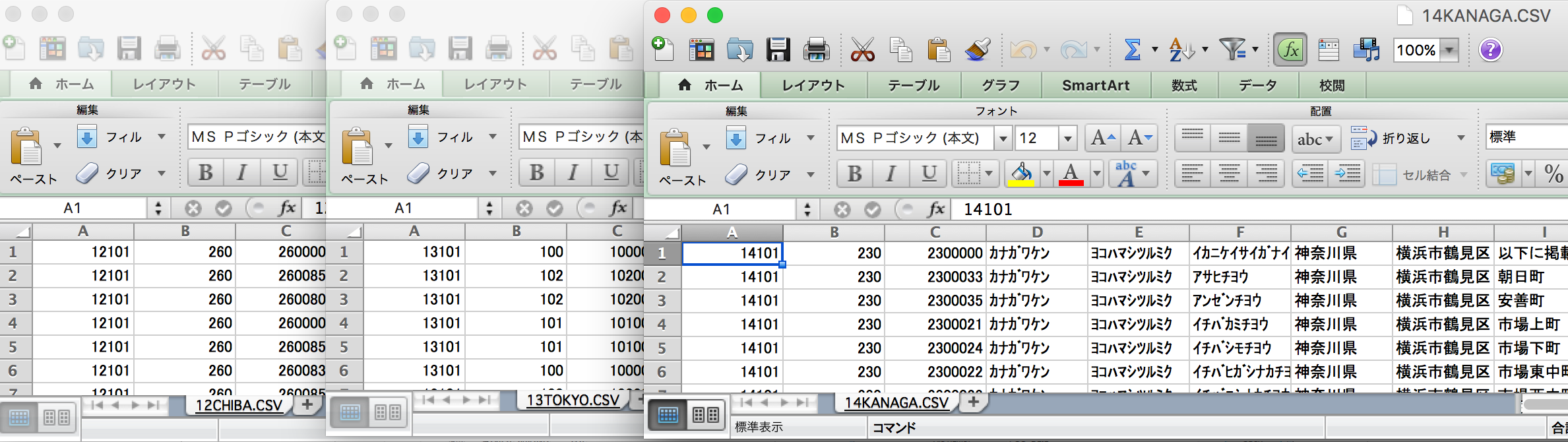Decrease indent icon in alignment group

(x=1310, y=174)
